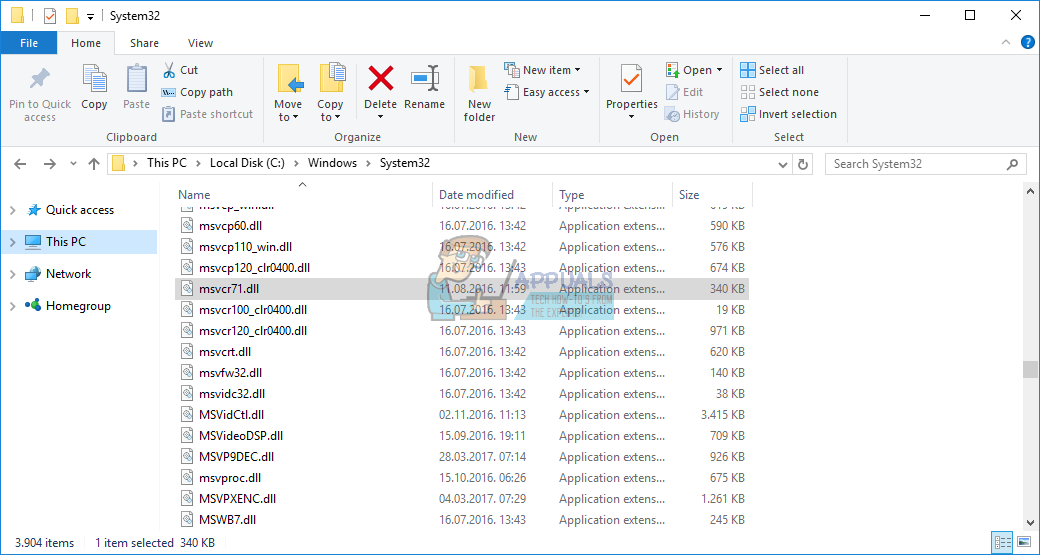This screenshot has width=1040, height=555.
Task: Click the Properties quick access toolbar icon
Action: coord(50,15)
